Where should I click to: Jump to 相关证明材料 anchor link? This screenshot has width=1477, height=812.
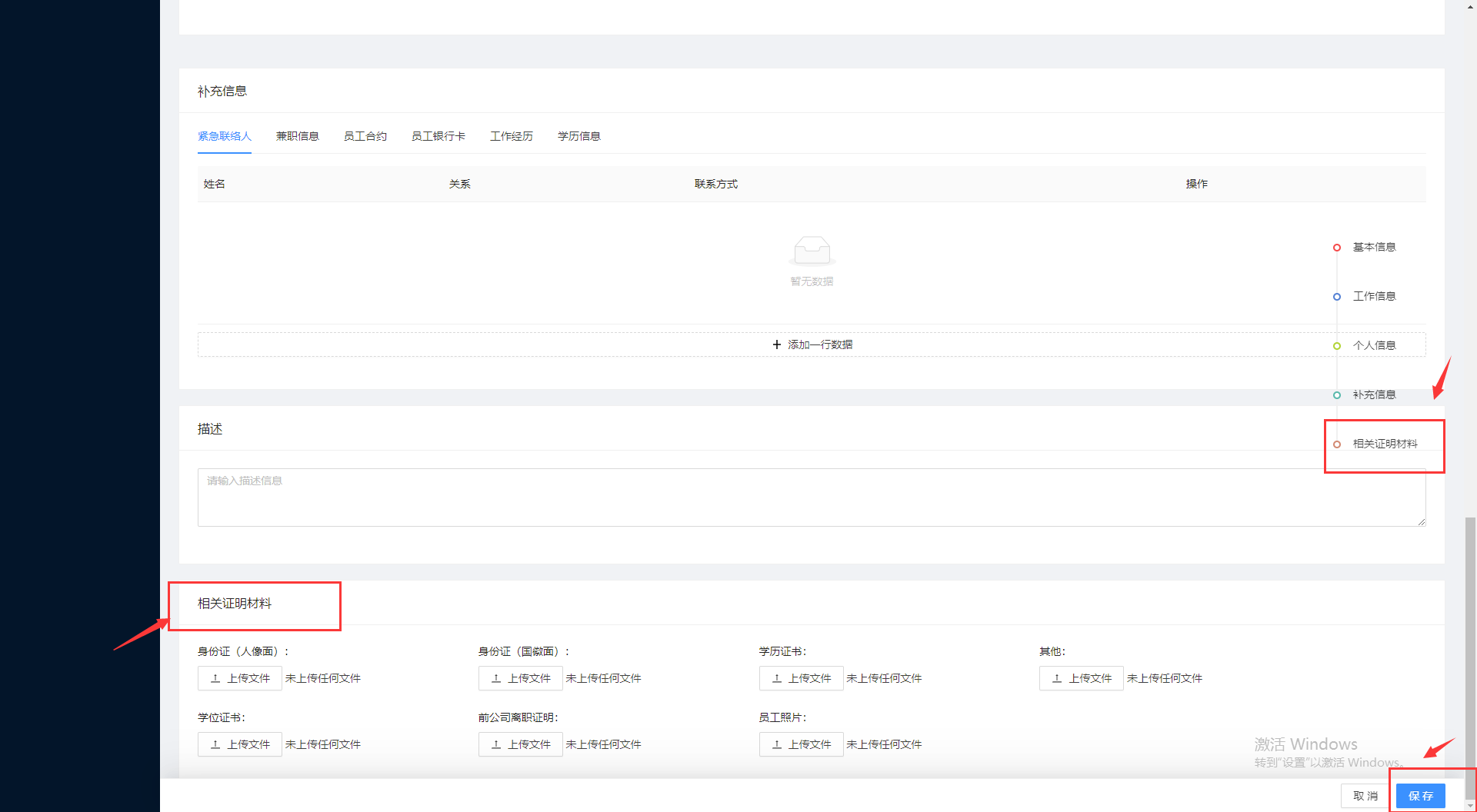pyautogui.click(x=1385, y=444)
